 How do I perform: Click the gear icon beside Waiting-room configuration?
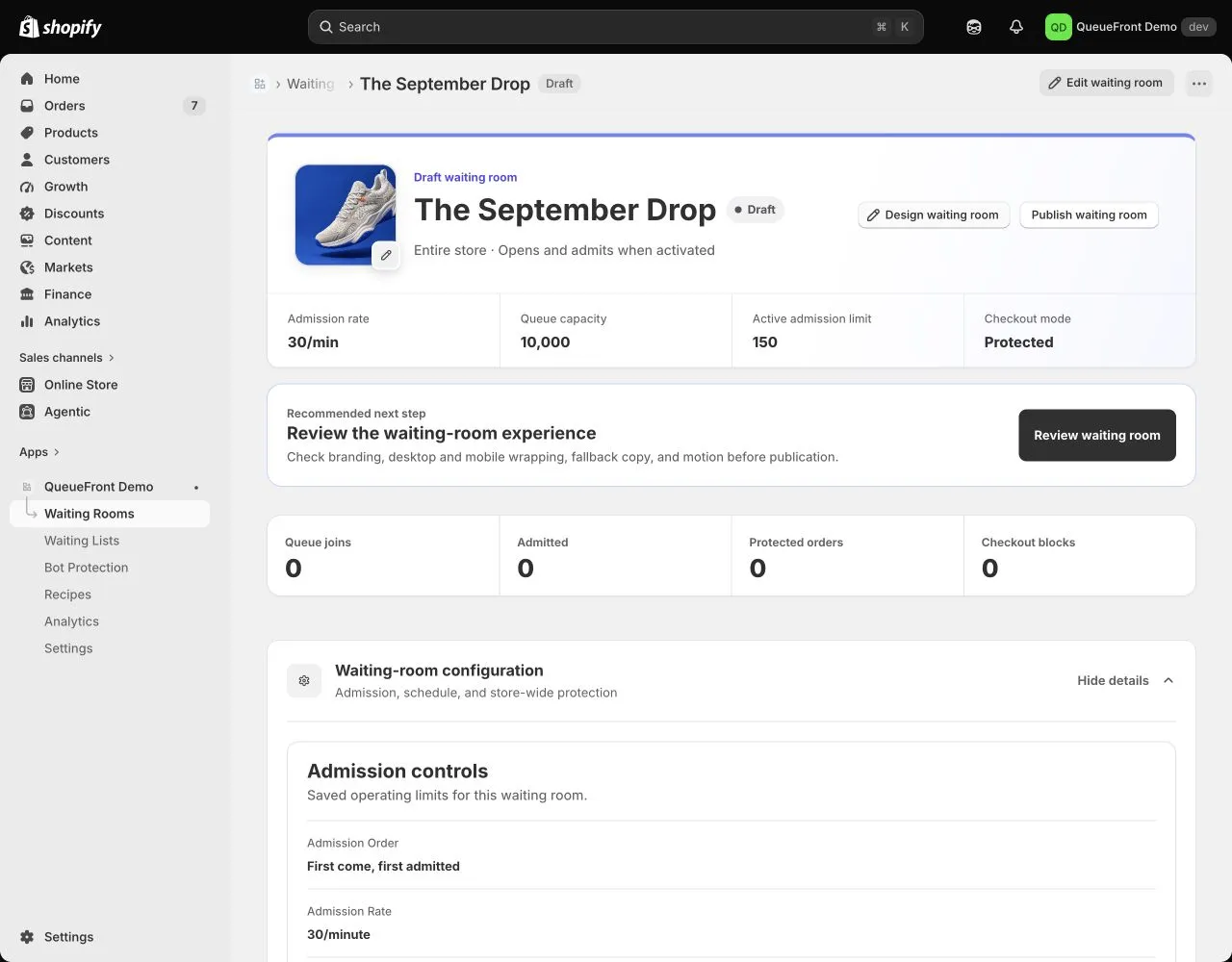[304, 680]
